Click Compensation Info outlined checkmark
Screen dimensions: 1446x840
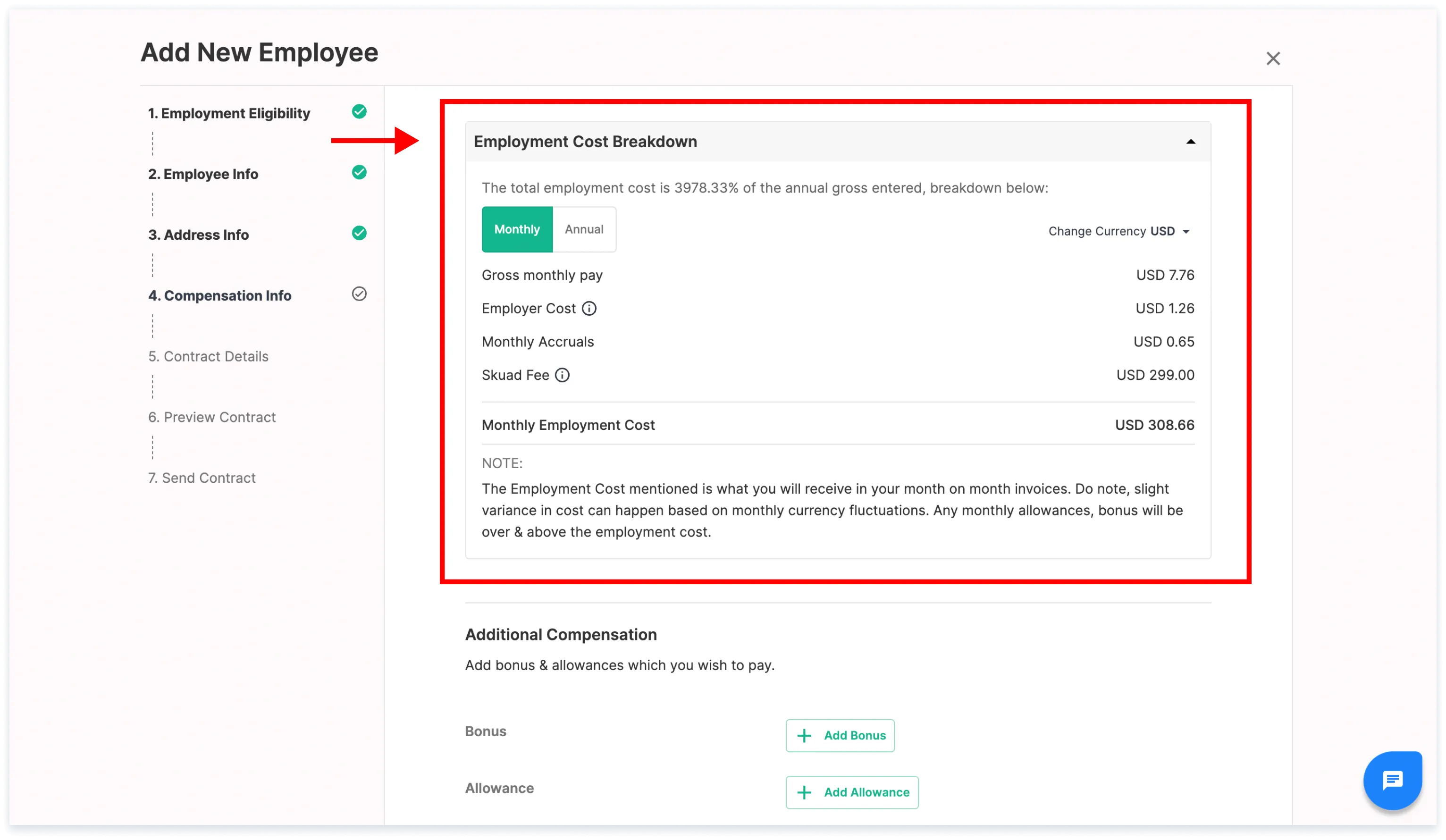click(x=359, y=294)
